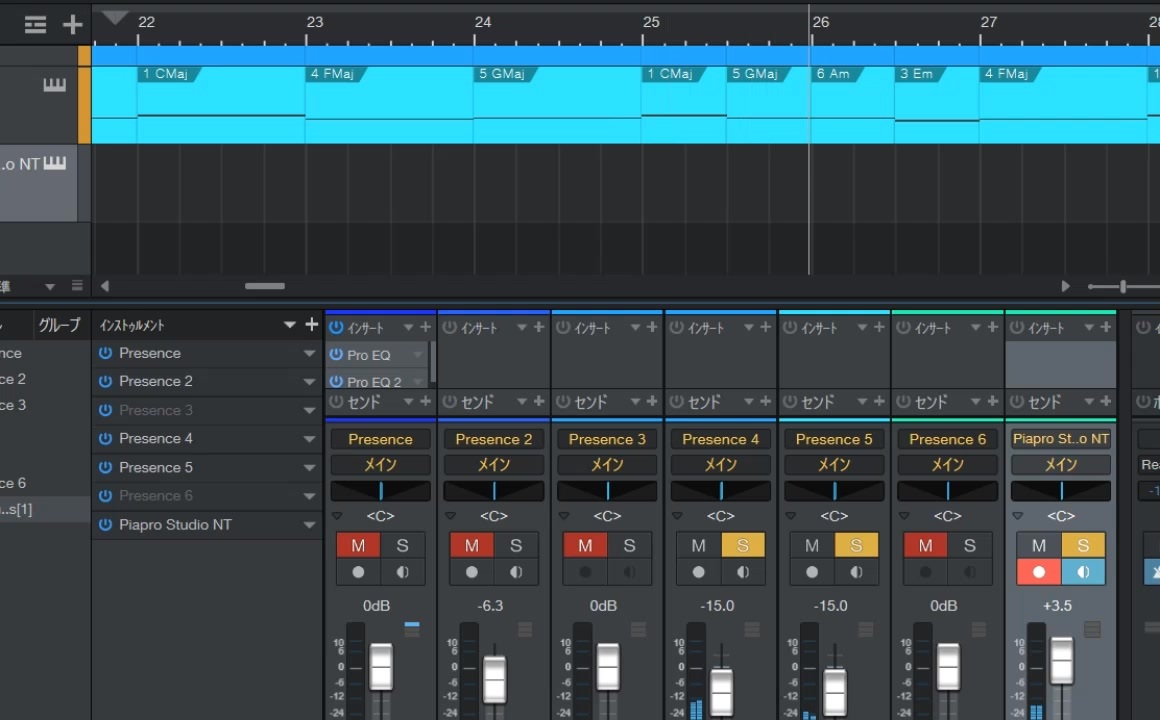Click scroll right arrow under arrangement
The height and width of the screenshot is (720, 1160).
tap(1065, 286)
